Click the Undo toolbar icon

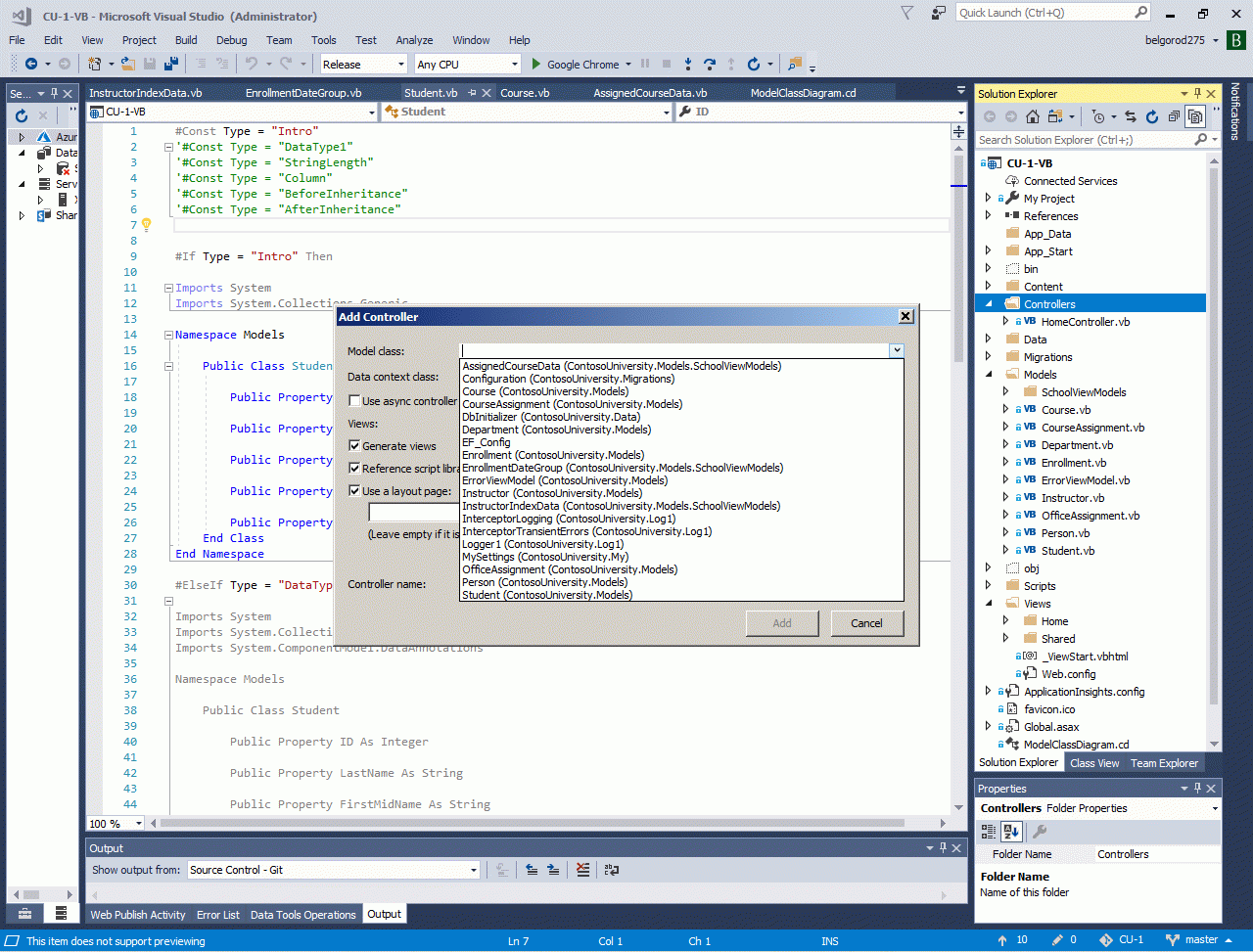[251, 64]
